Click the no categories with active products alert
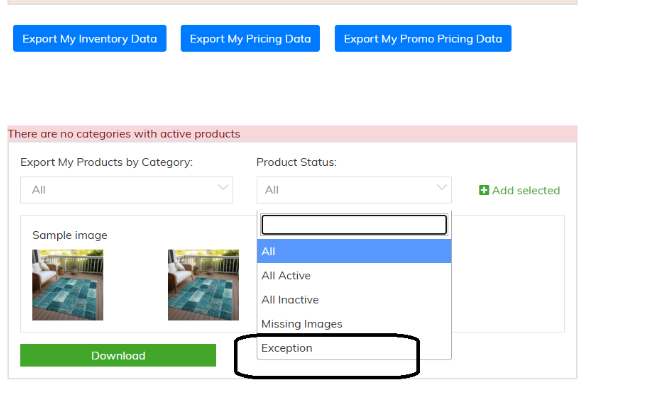 pyautogui.click(x=292, y=134)
